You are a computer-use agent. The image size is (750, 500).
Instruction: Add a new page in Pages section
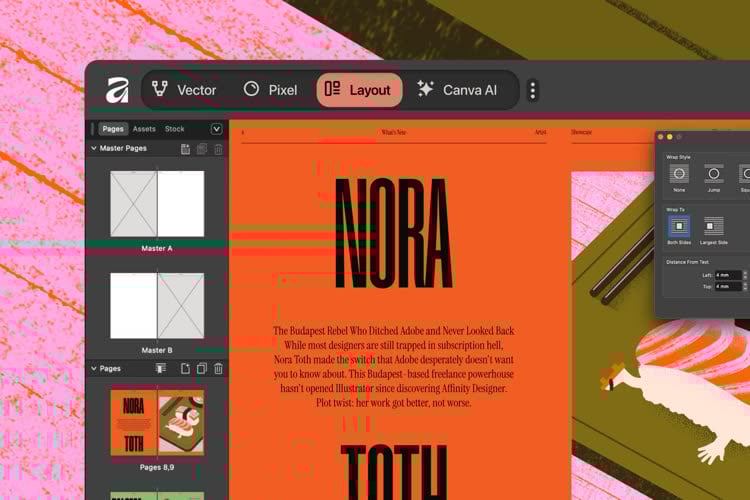click(185, 369)
